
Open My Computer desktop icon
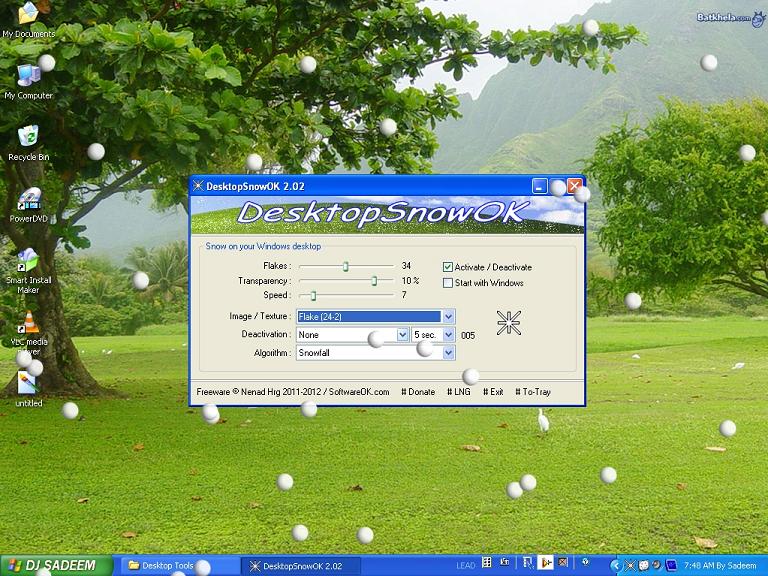pos(28,81)
